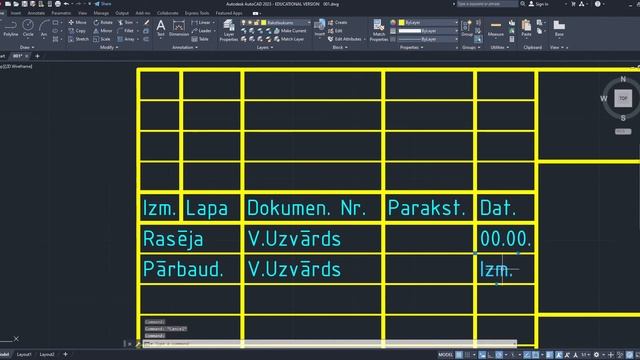
Task: Toggle the layer on/off lightbulb icon
Action: (244, 22)
